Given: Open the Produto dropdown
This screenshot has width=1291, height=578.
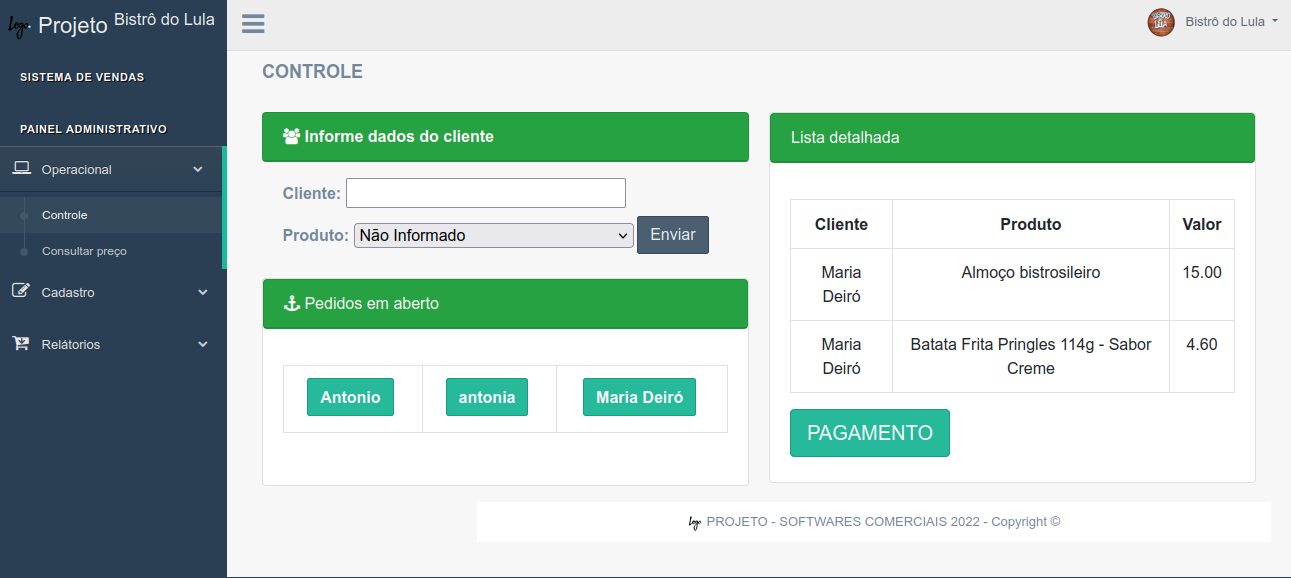Looking at the screenshot, I should [492, 235].
